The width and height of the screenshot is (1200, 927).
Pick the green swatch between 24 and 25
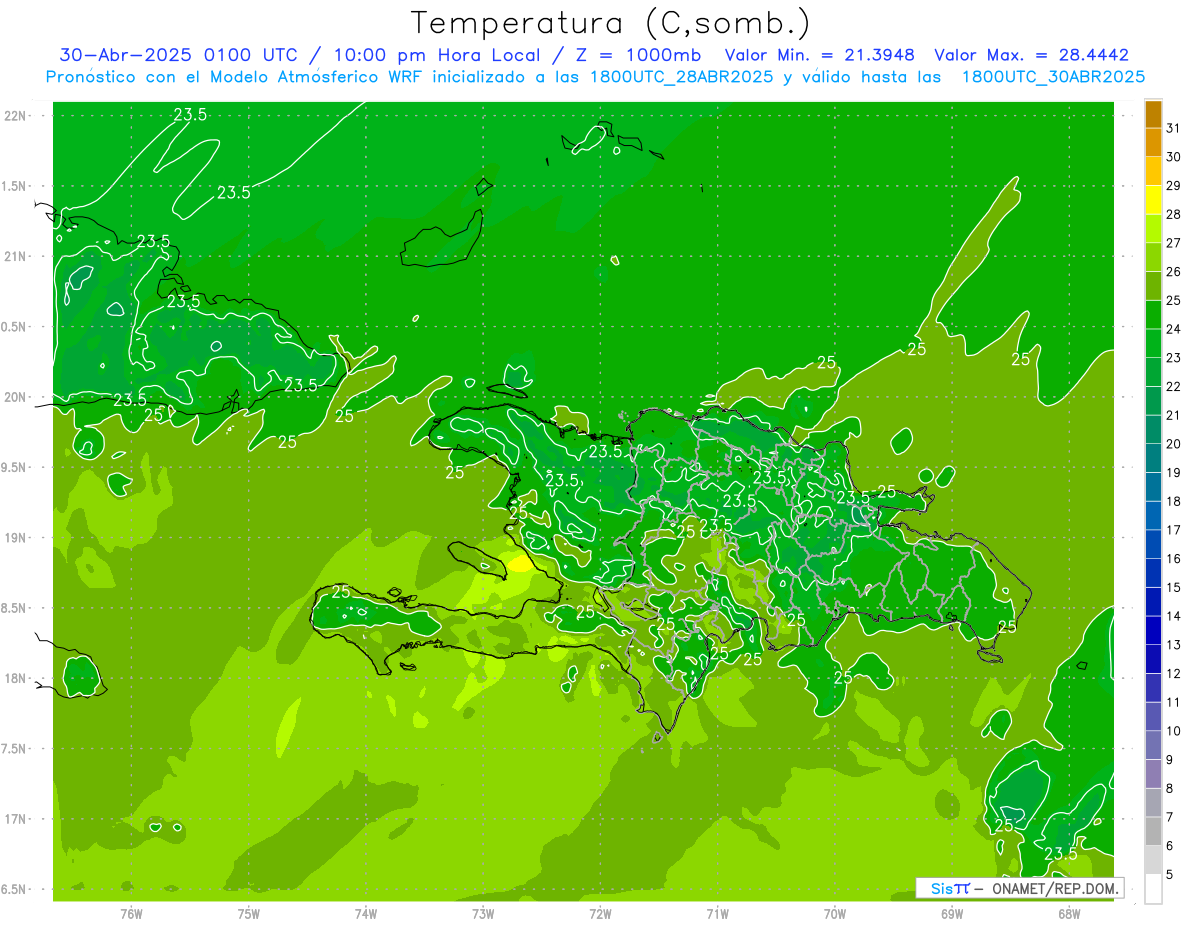click(x=1153, y=315)
